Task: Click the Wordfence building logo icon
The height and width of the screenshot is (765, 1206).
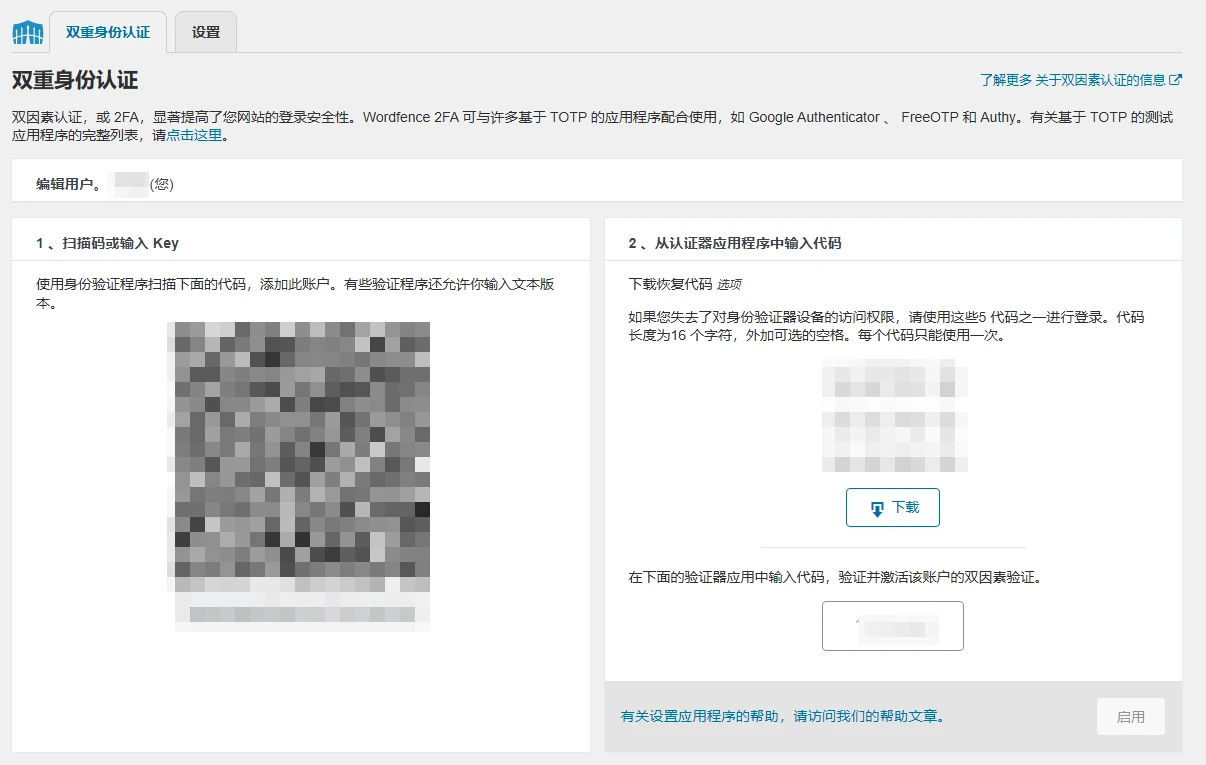Action: pyautogui.click(x=27, y=31)
